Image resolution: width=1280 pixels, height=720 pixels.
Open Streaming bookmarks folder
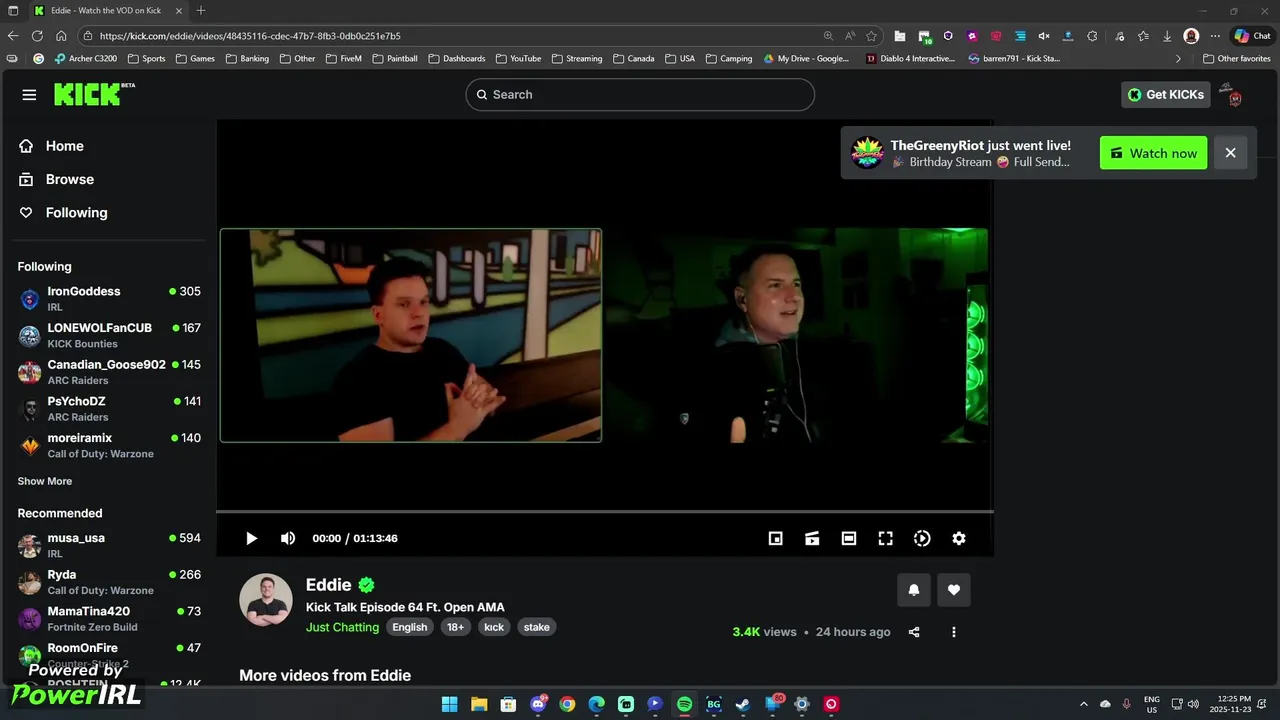click(577, 59)
